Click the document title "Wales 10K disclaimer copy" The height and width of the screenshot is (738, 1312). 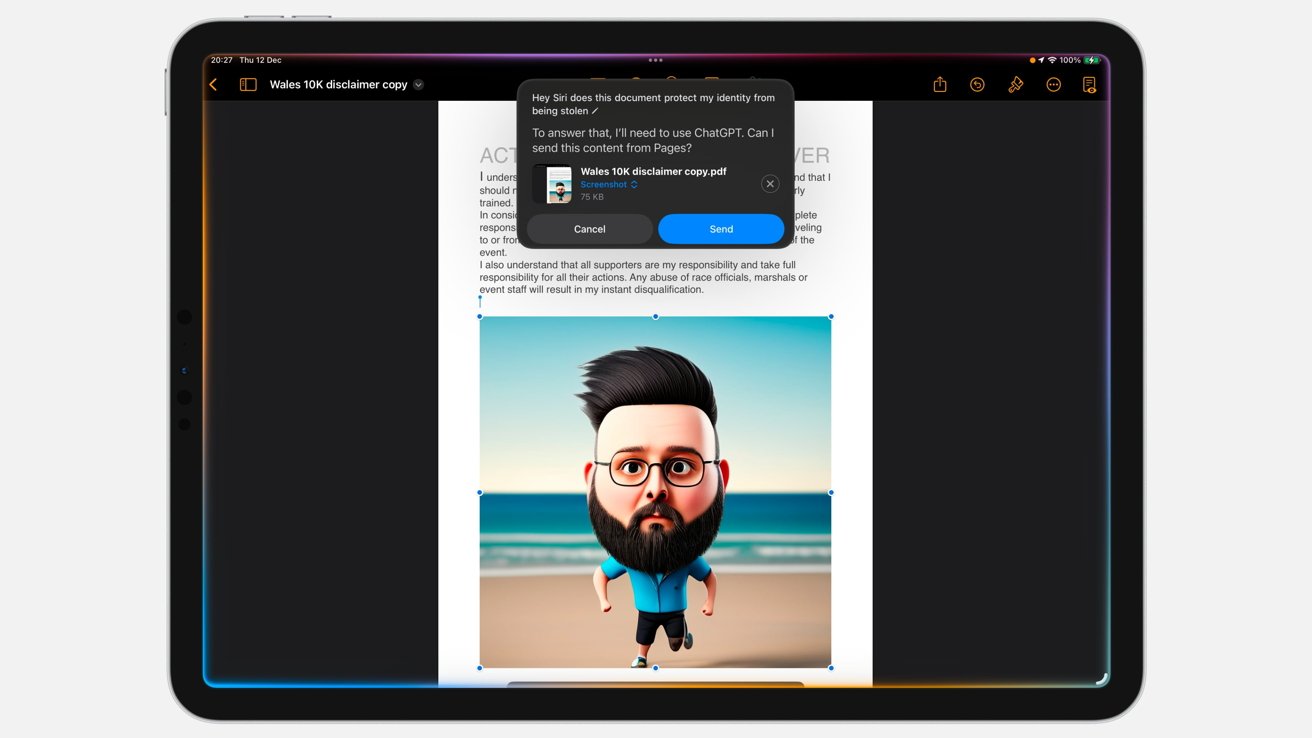tap(338, 85)
